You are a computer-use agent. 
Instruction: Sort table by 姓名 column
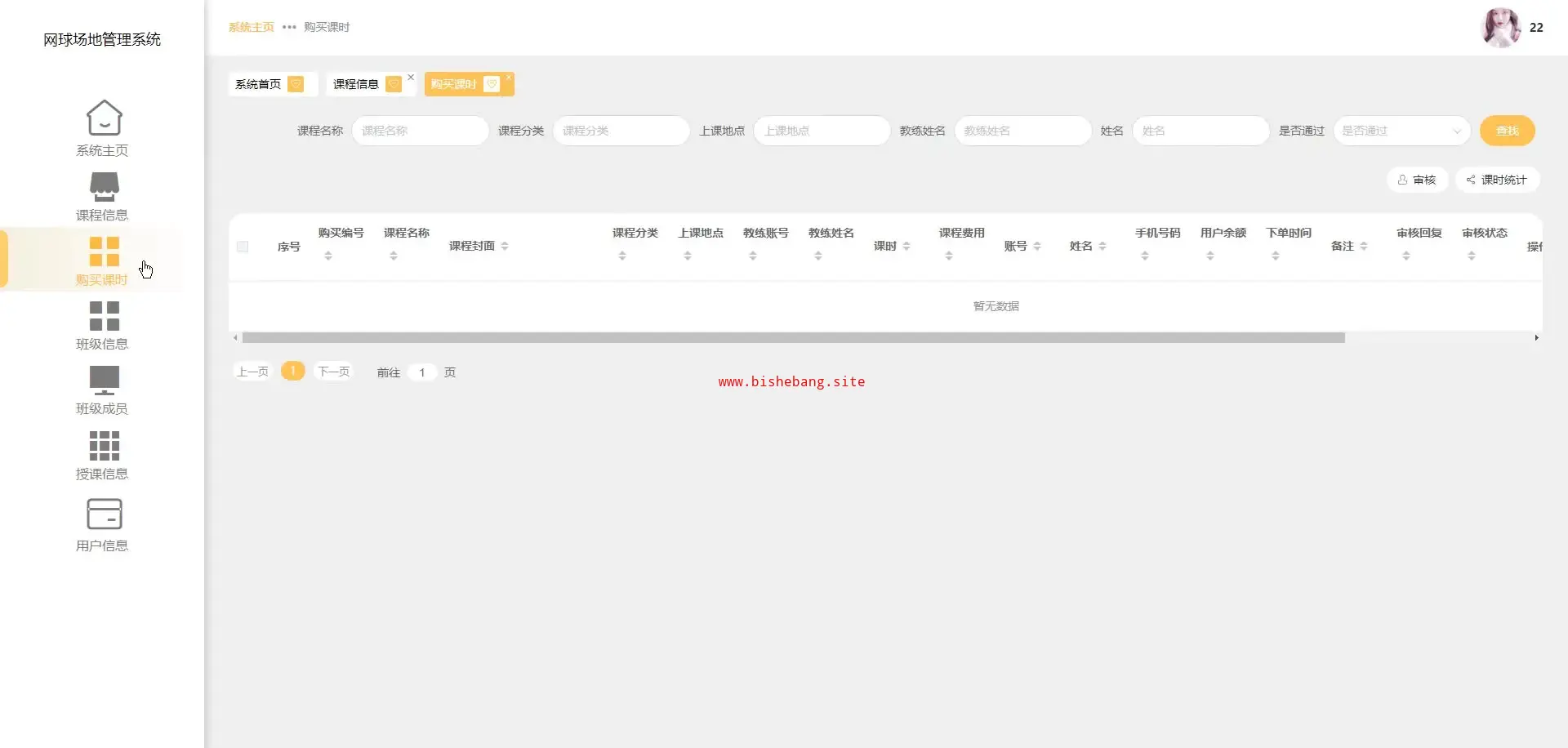click(x=1102, y=246)
